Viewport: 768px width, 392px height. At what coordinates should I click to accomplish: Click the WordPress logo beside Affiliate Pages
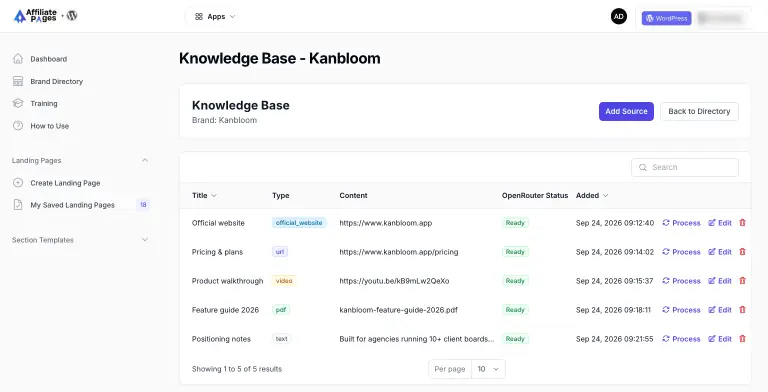tap(72, 16)
